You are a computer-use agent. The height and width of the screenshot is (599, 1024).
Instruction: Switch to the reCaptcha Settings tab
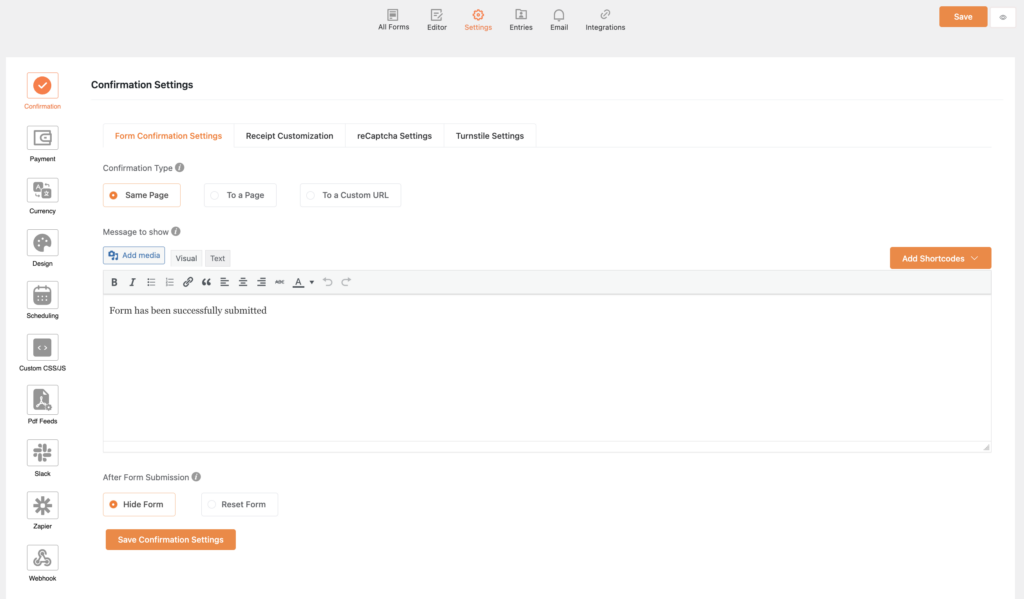[394, 136]
